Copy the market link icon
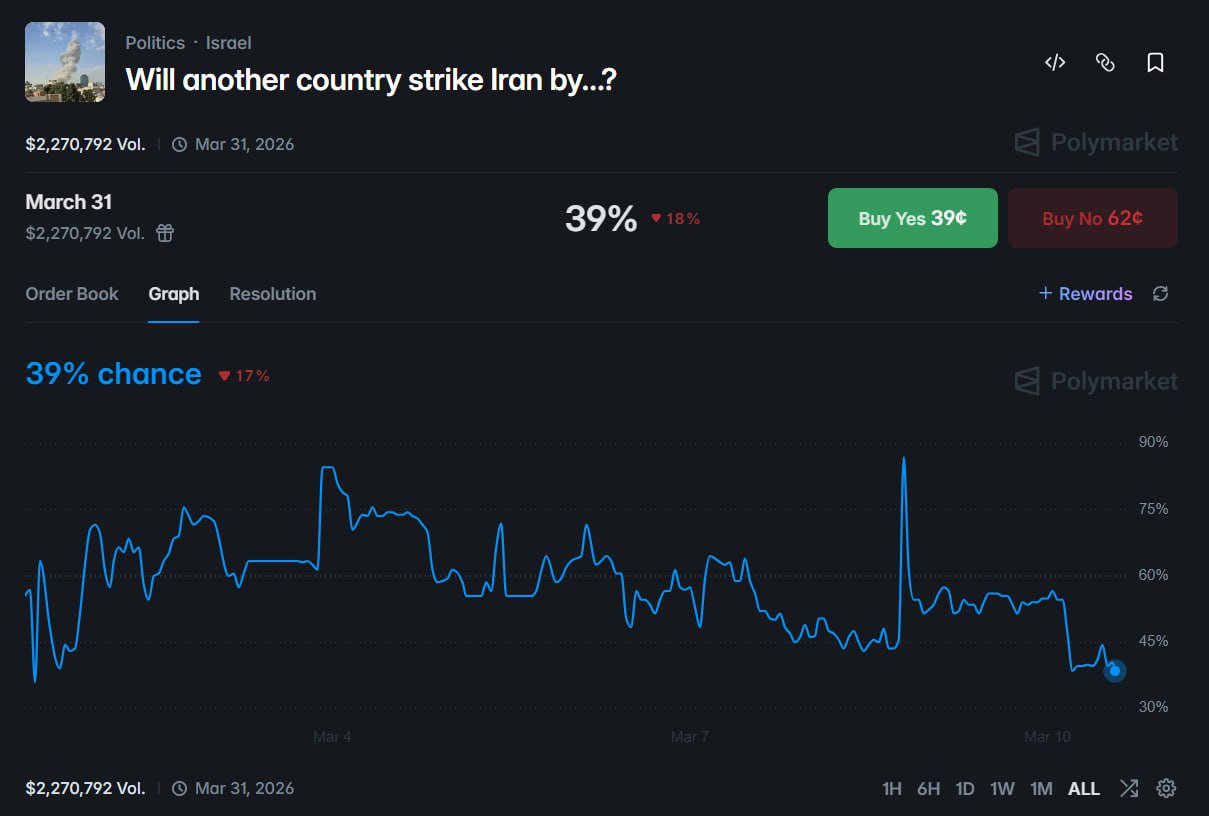 tap(1105, 63)
